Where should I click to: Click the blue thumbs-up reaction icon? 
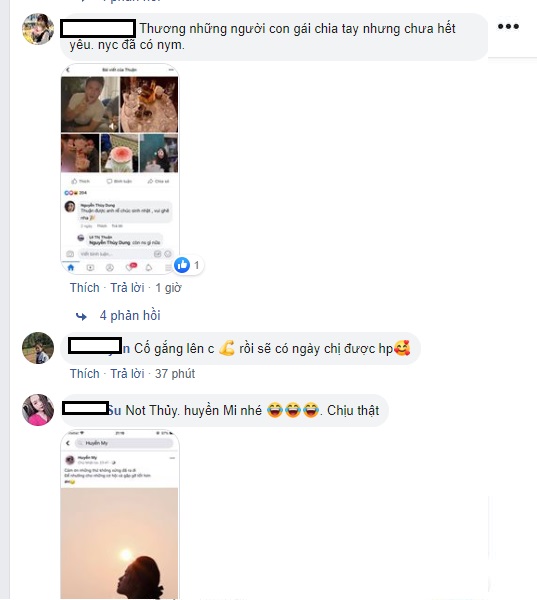[x=182, y=265]
